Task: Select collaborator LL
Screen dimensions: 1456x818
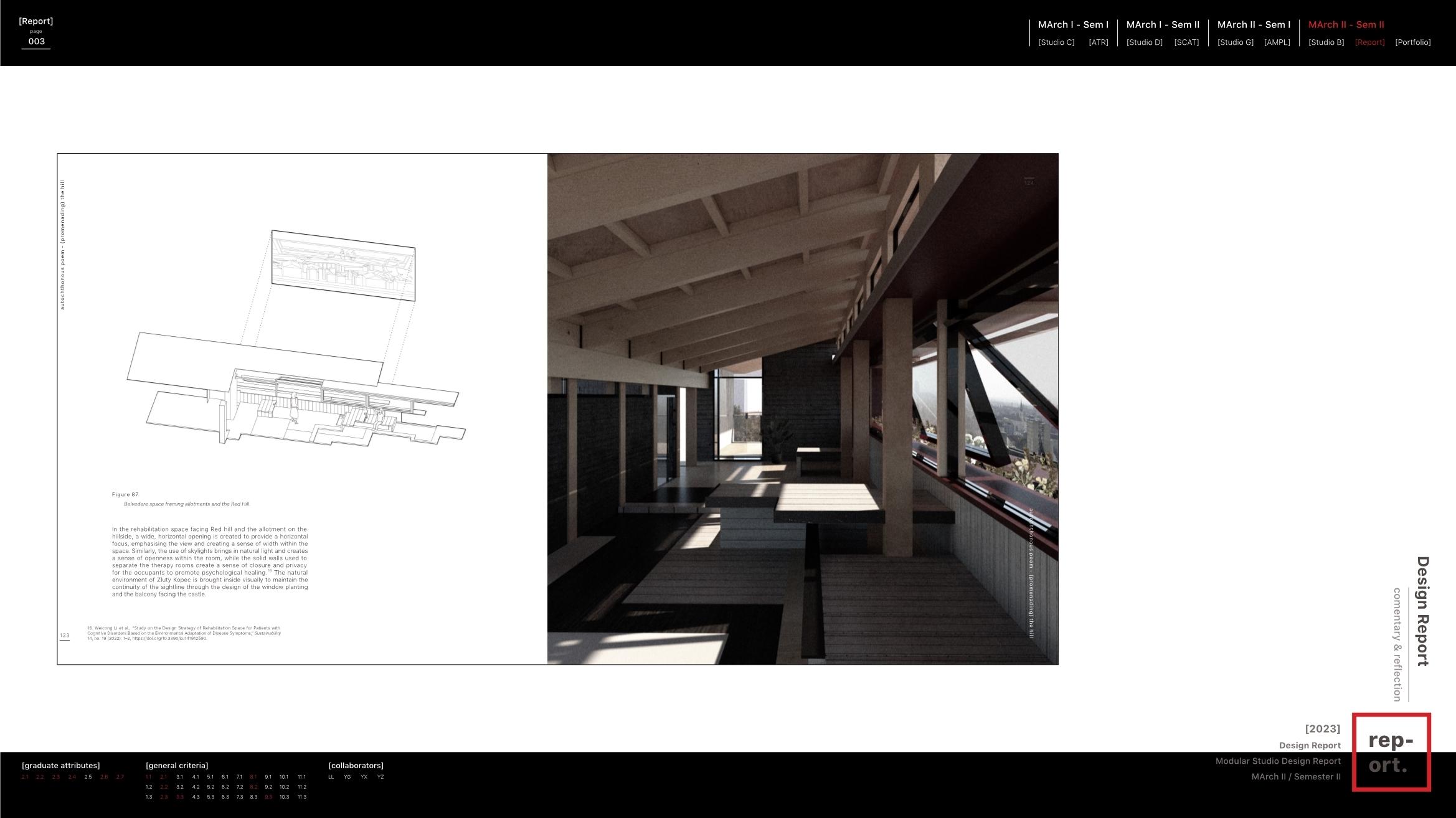Action: tap(331, 777)
